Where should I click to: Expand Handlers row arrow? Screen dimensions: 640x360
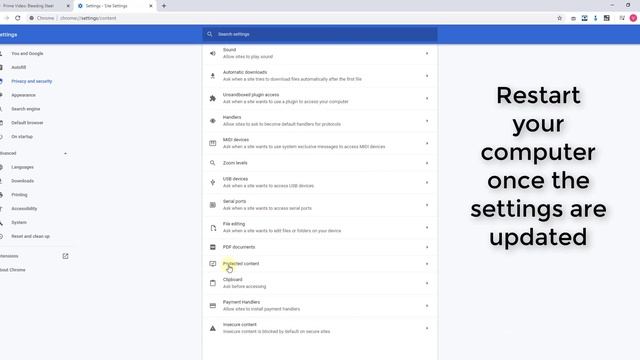click(427, 121)
